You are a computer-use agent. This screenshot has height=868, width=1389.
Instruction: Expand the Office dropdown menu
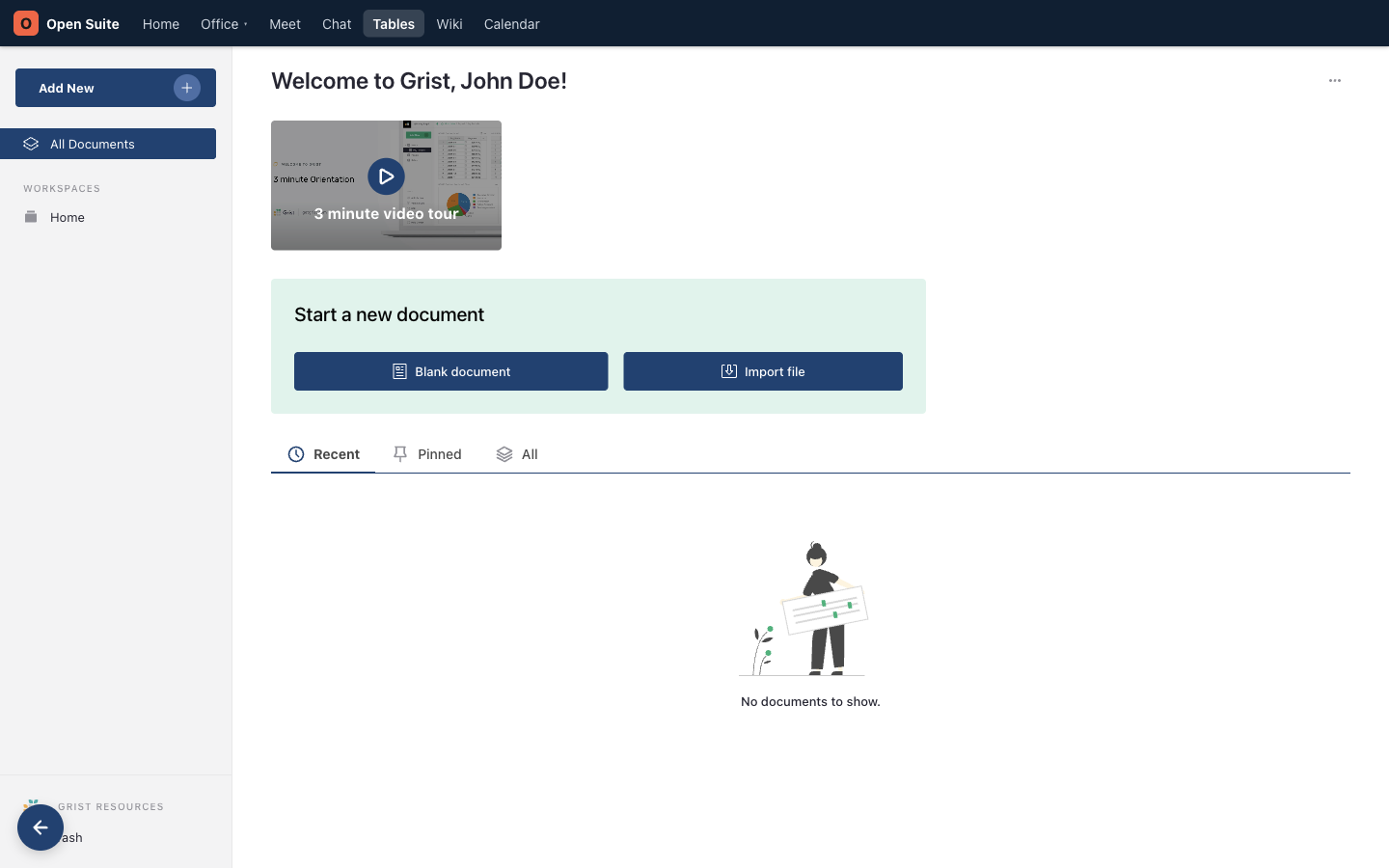(x=224, y=23)
